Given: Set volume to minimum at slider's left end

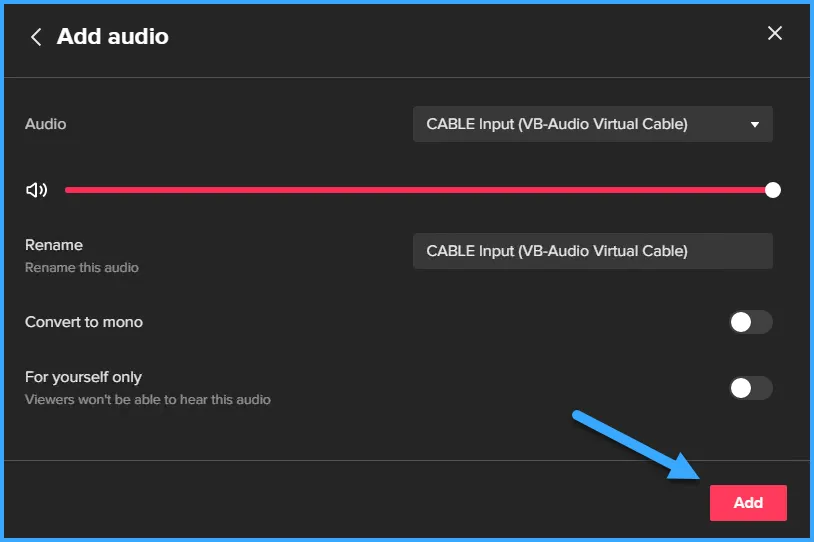Looking at the screenshot, I should (x=67, y=190).
